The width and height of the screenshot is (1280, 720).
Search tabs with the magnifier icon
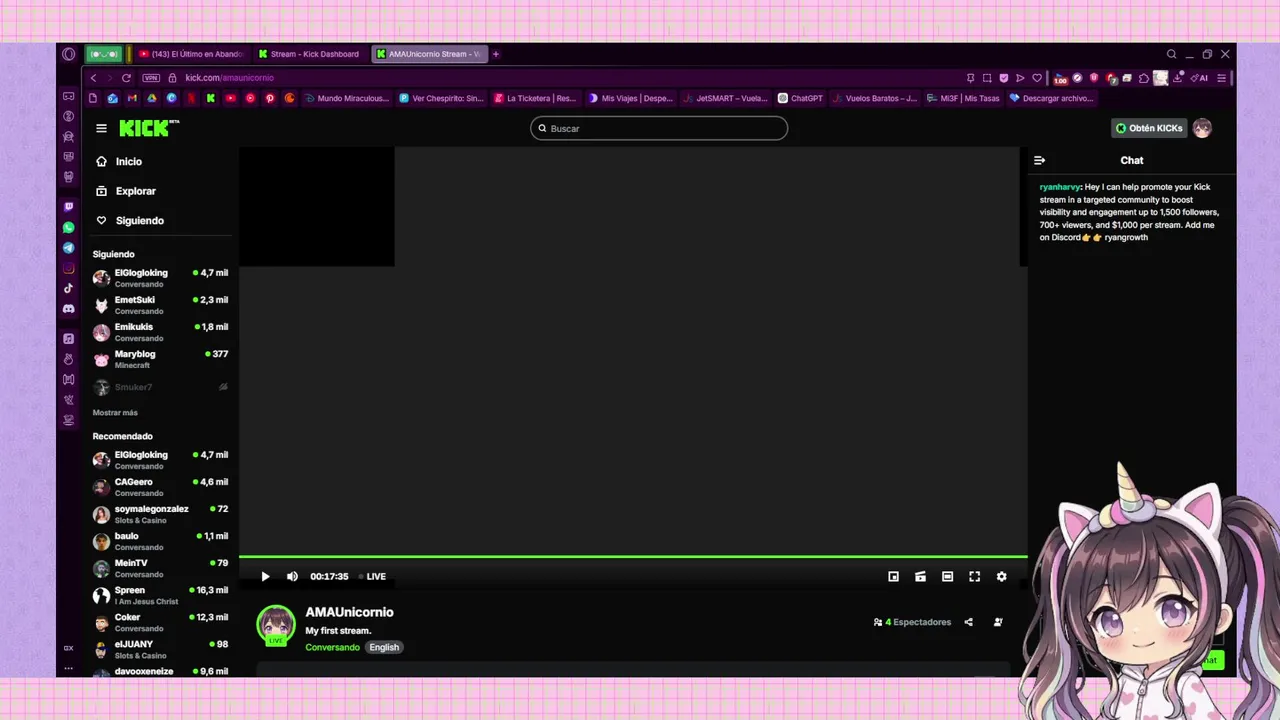click(x=1171, y=54)
